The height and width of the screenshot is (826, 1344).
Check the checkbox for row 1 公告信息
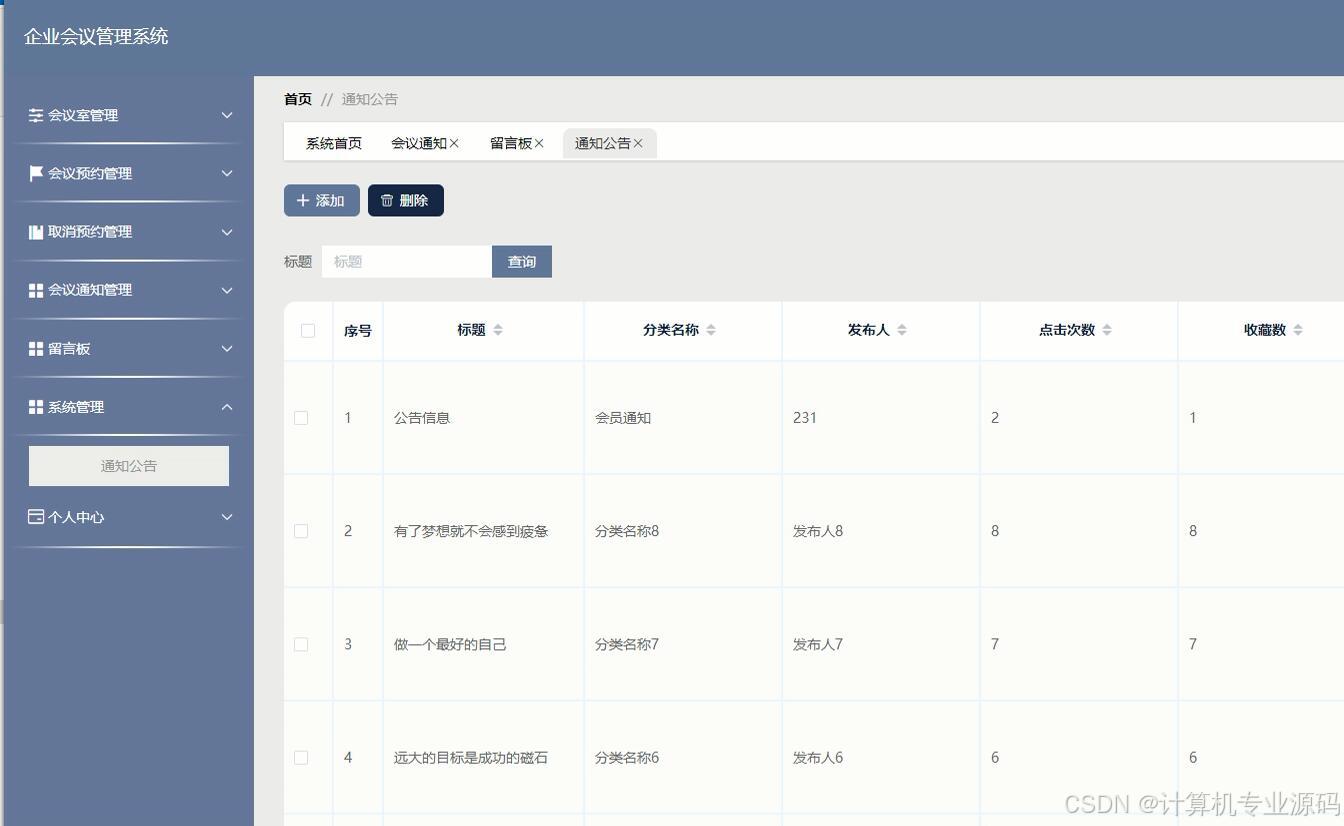pos(301,418)
